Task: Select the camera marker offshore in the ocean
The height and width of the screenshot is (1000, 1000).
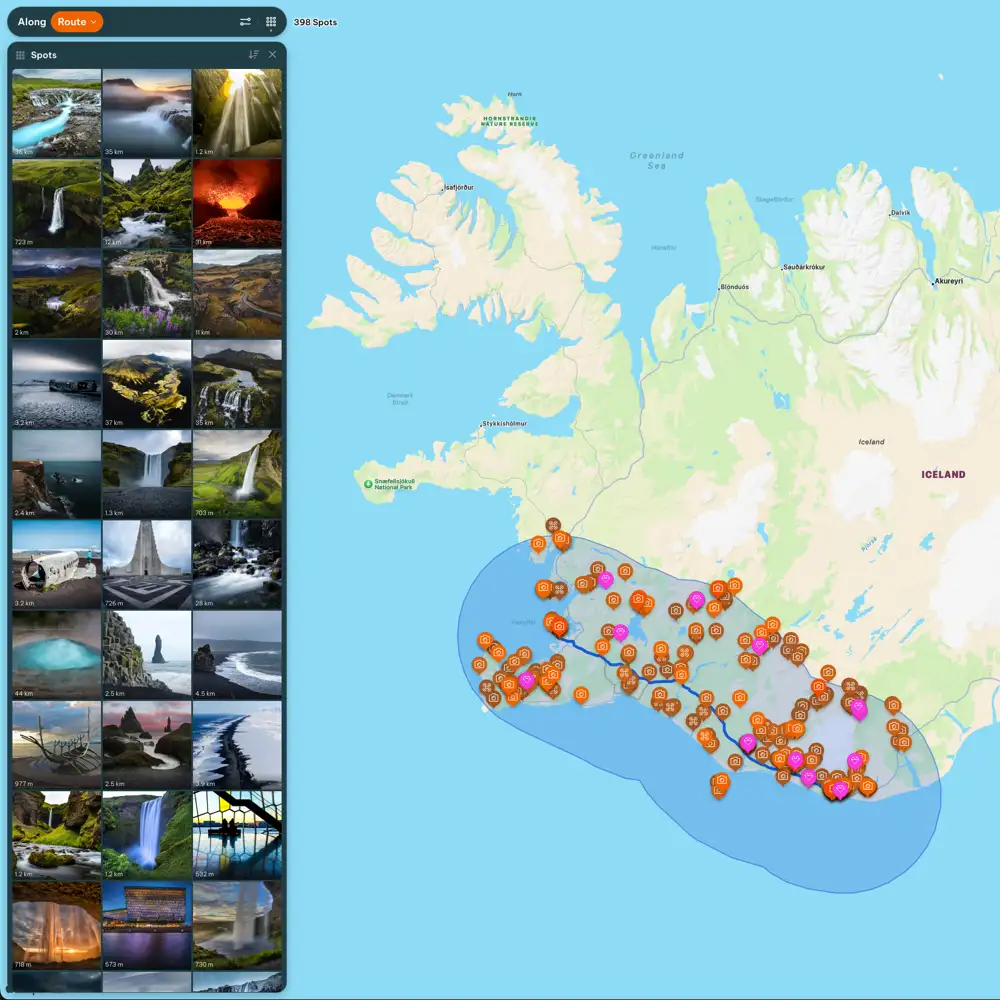Action: pos(721,781)
